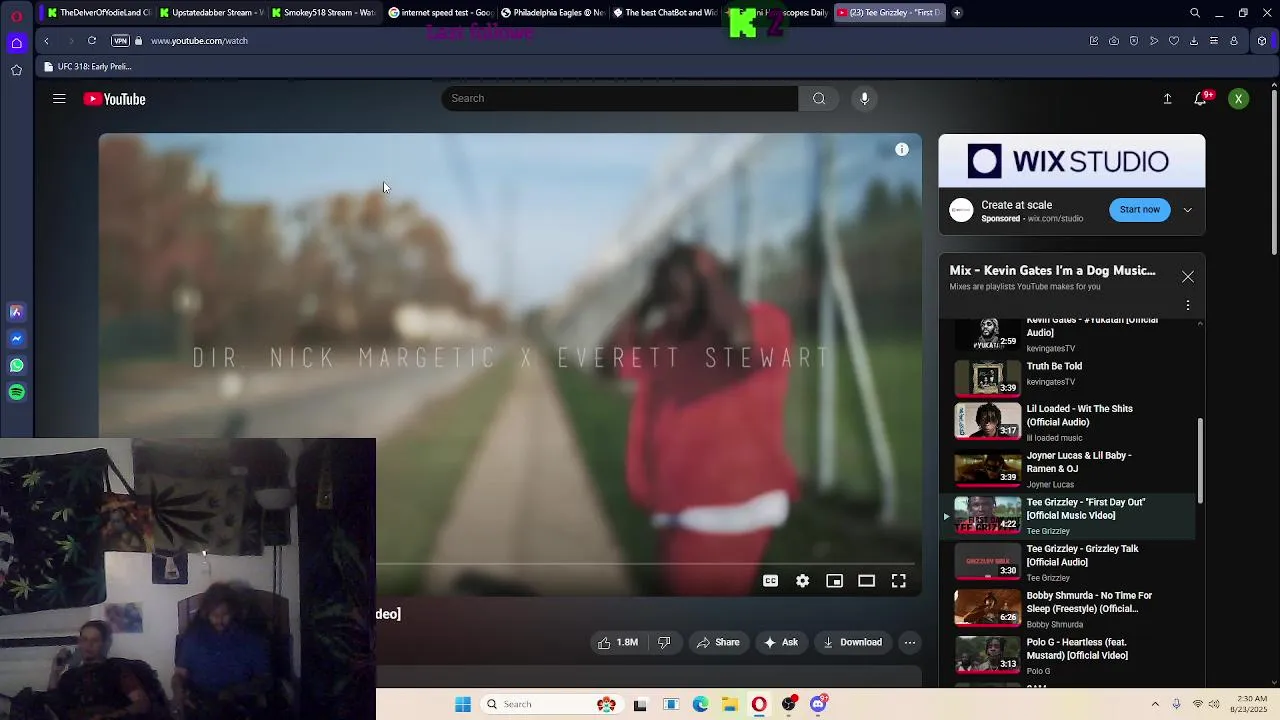Switch to internet speed test tab

pos(440,13)
